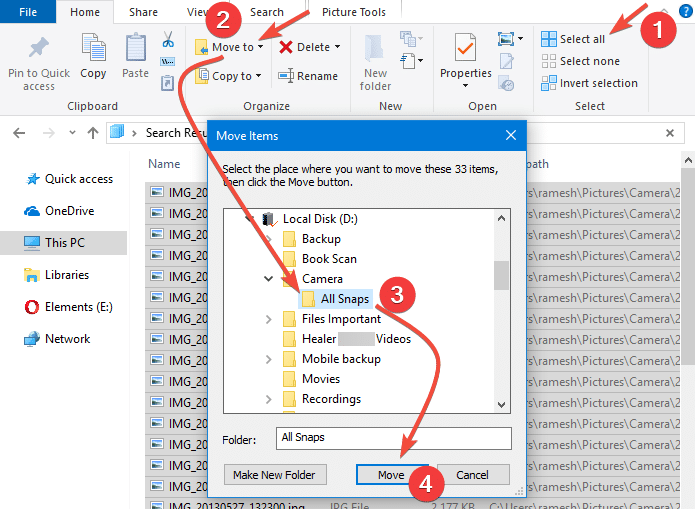Click the Rename ribbon icon
The image size is (695, 509).
point(286,76)
